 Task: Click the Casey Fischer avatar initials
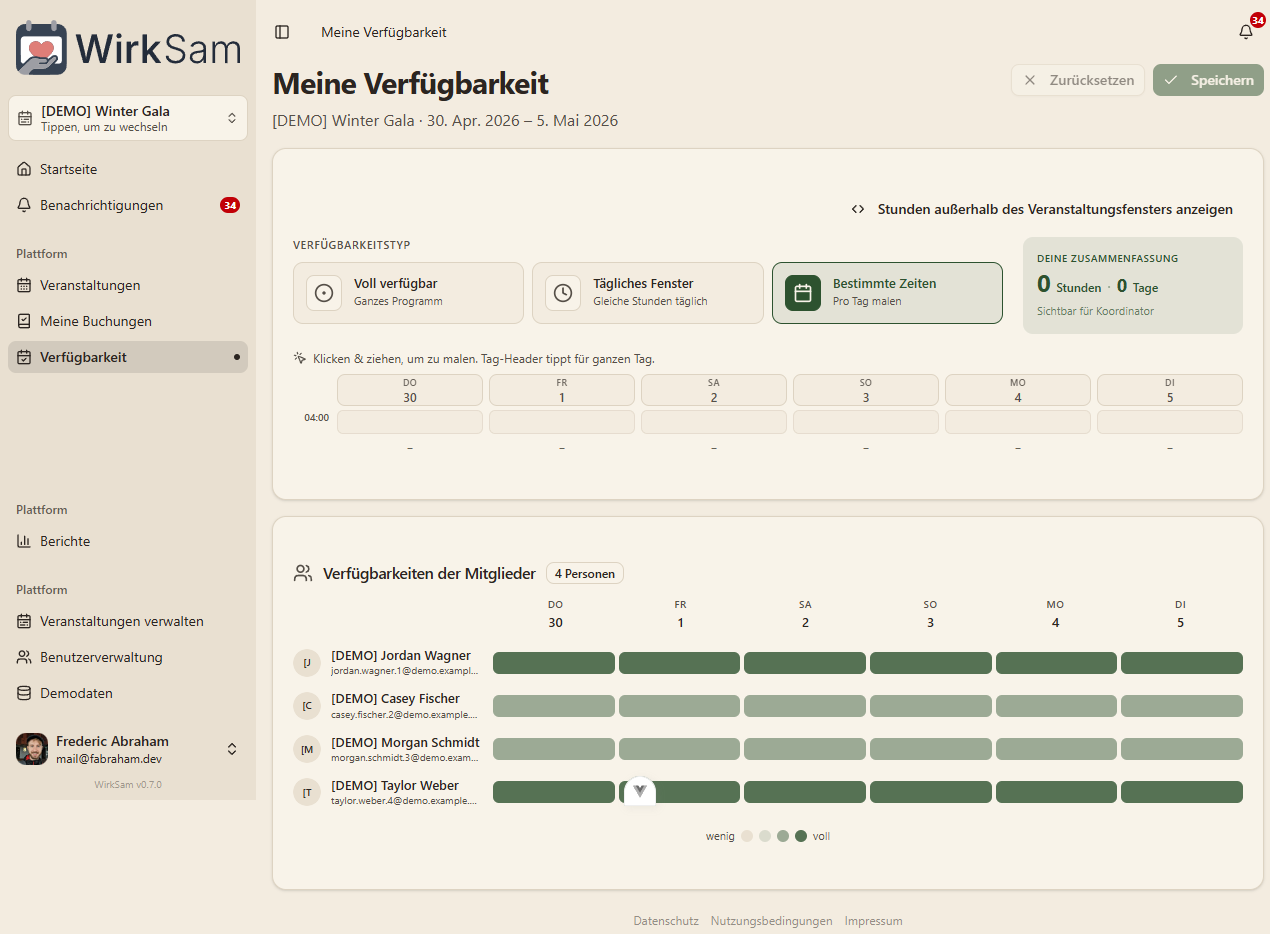tap(307, 706)
